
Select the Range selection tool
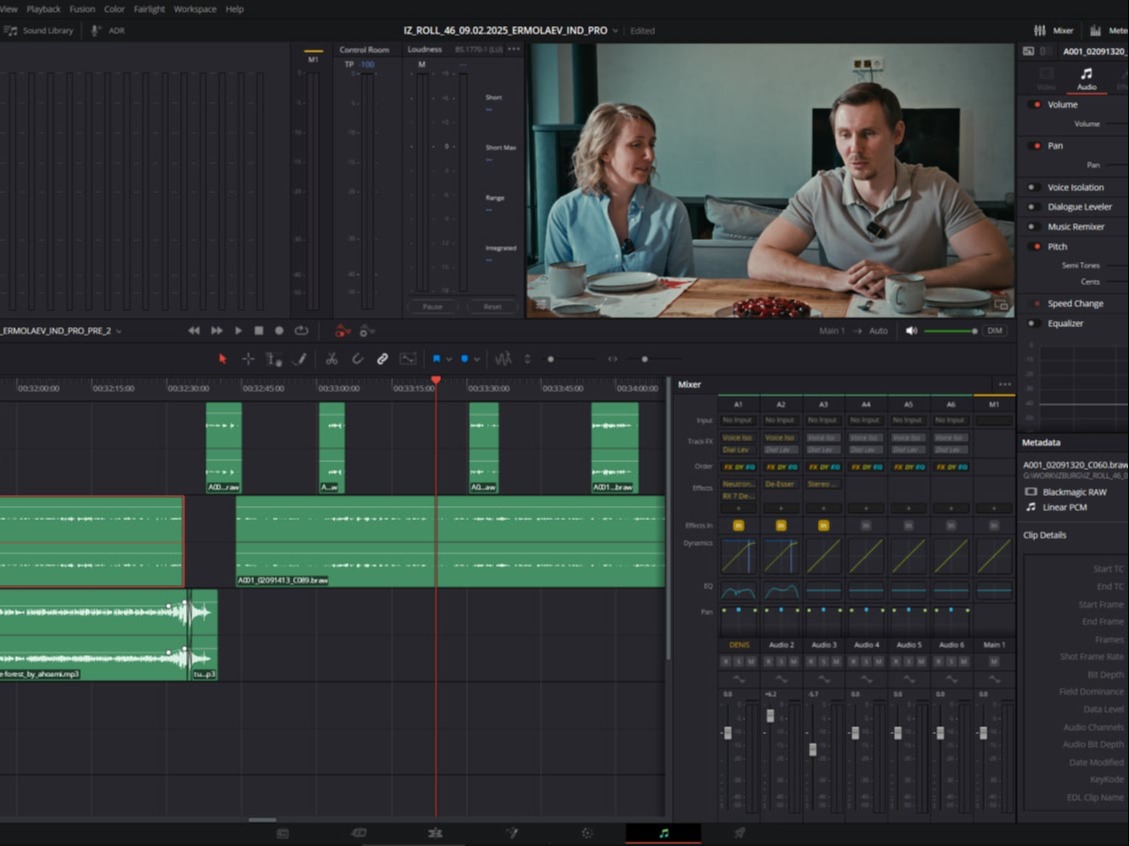(274, 359)
